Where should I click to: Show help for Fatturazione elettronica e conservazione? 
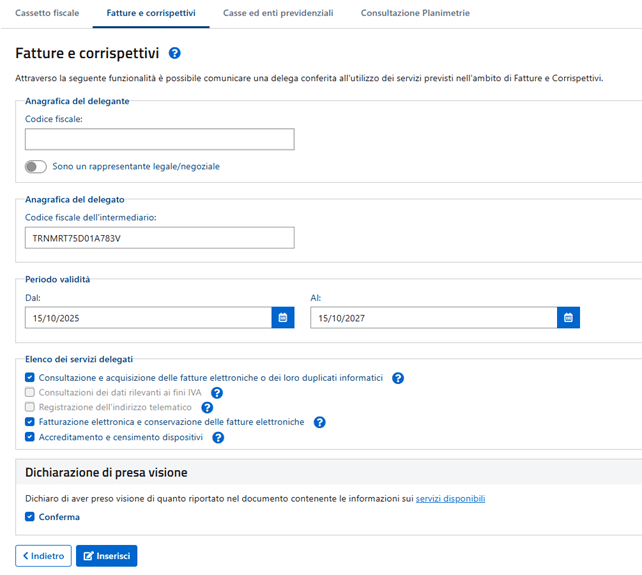(320, 422)
